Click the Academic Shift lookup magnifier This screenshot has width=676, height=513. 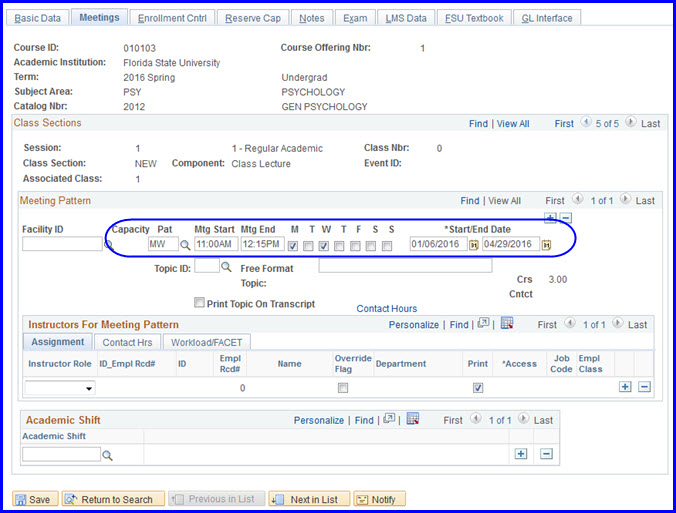coord(107,454)
